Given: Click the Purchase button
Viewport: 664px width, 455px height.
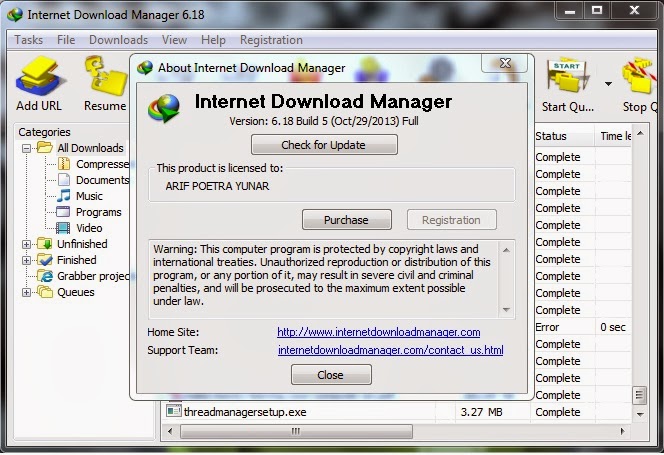Looking at the screenshot, I should click(x=346, y=220).
